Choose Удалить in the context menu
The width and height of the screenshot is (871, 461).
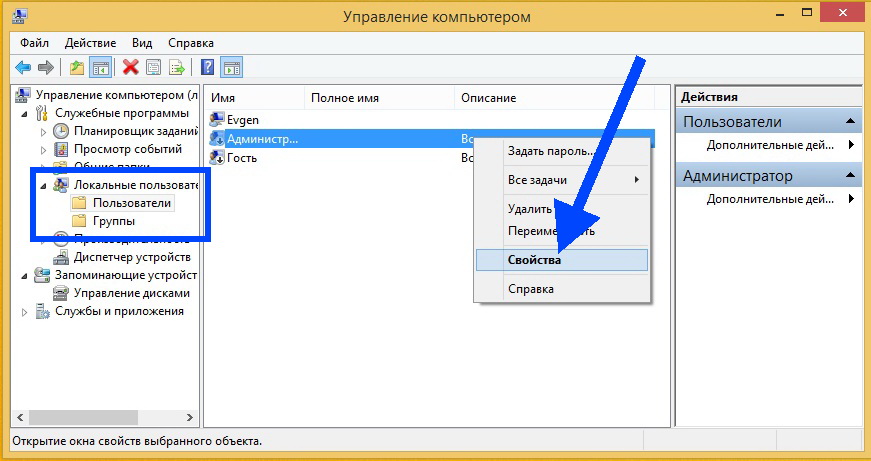pos(562,209)
